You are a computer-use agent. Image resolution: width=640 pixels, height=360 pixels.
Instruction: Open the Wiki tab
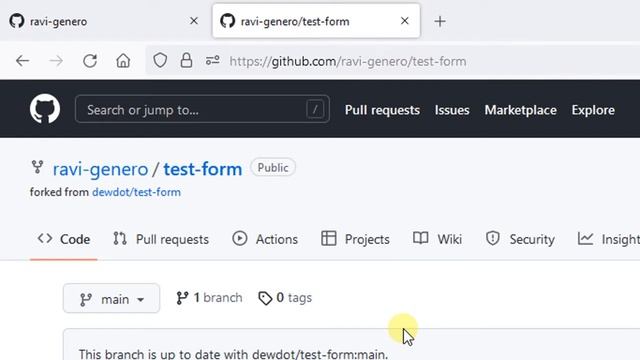[437, 239]
